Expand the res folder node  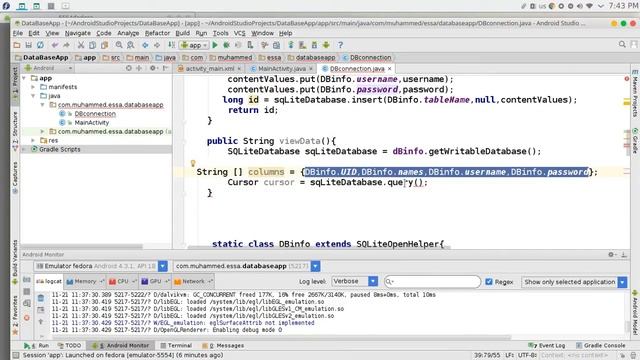pos(33,140)
